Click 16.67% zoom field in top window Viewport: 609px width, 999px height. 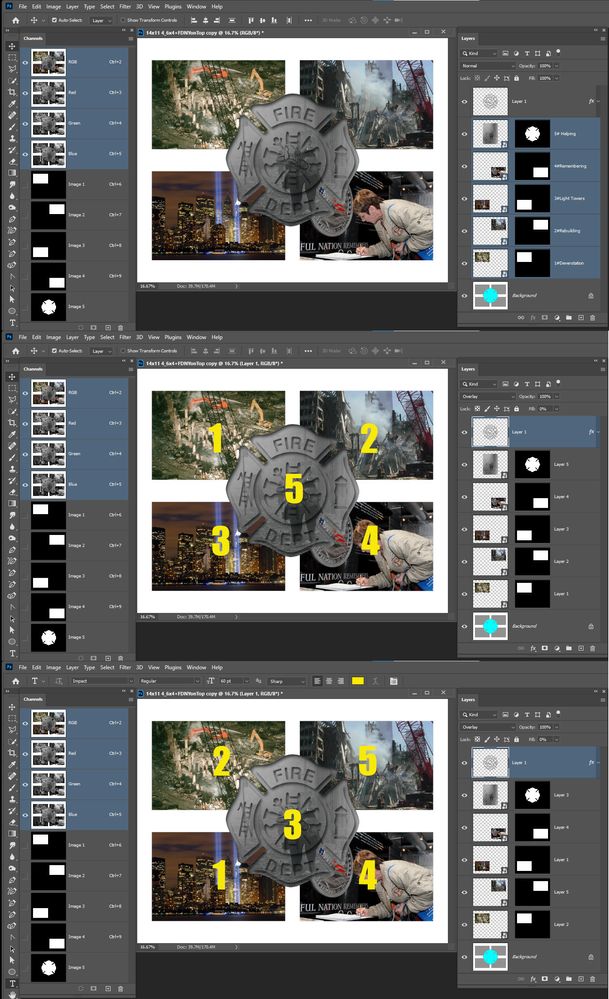click(x=147, y=286)
